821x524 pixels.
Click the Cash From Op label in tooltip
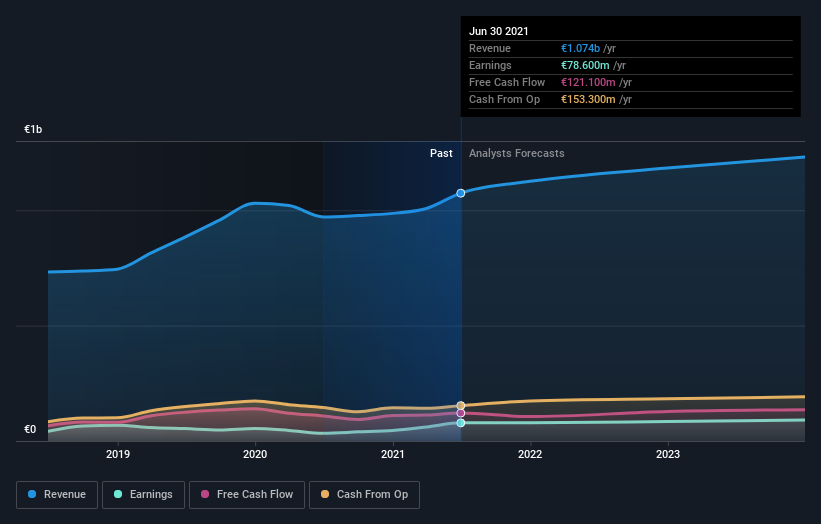pyautogui.click(x=504, y=99)
